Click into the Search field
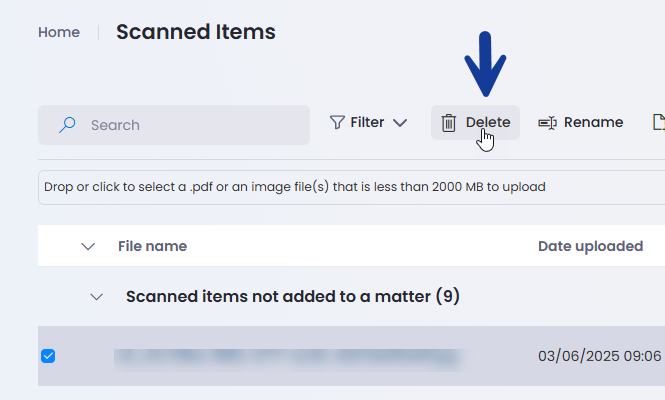Viewport: 665px width, 400px height. (174, 125)
